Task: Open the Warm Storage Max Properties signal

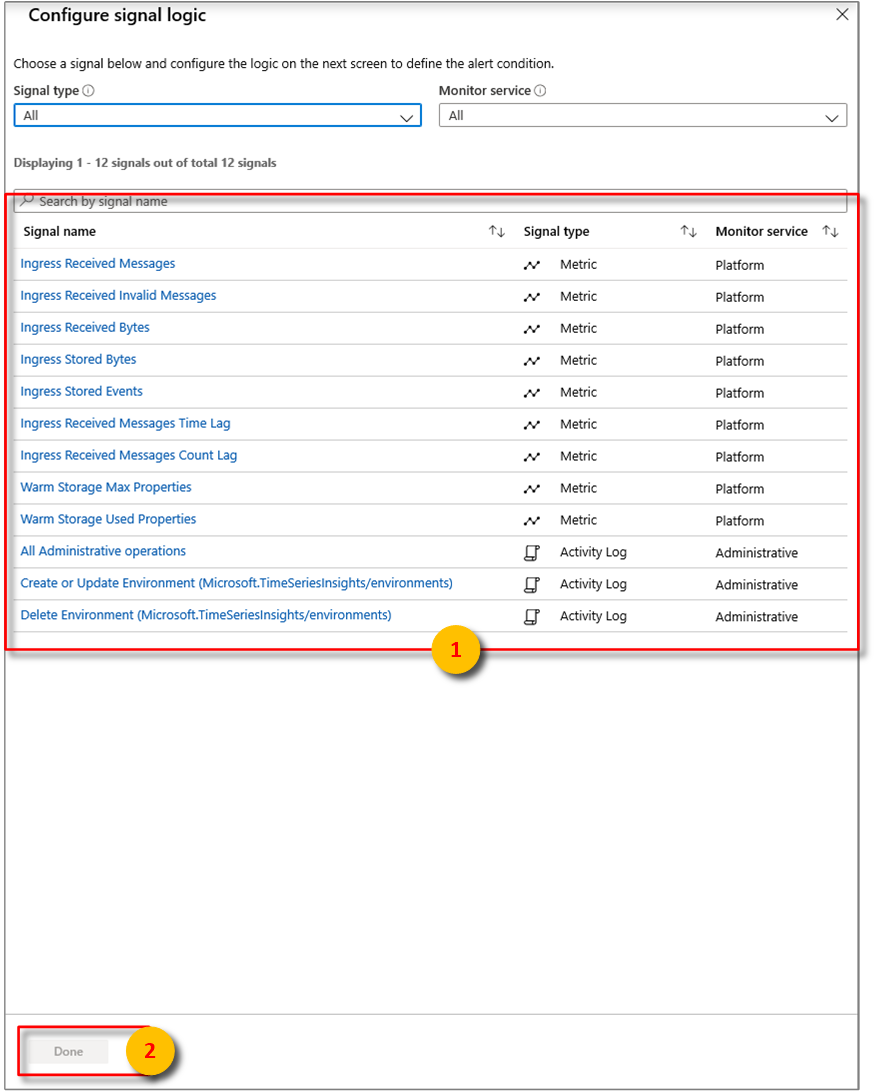Action: (105, 487)
